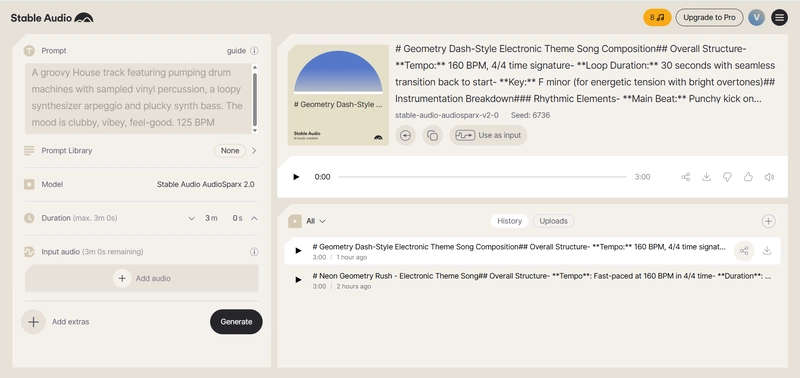Play the Neon Geometry Rush history track

(298, 280)
